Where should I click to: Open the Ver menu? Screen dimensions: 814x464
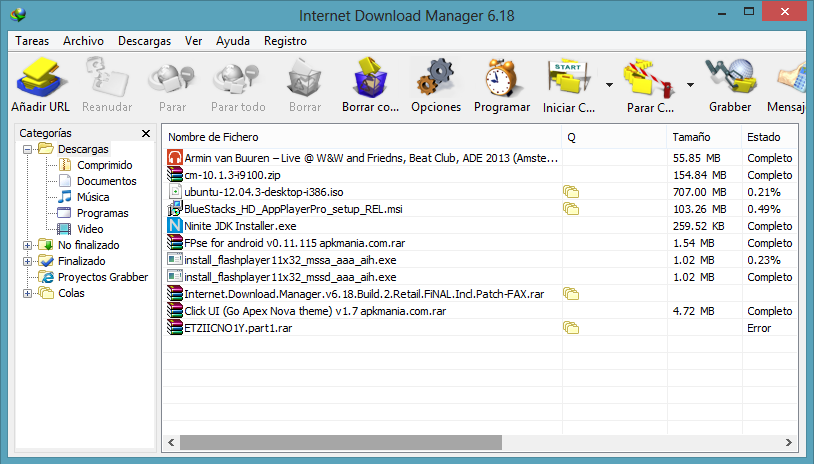194,41
